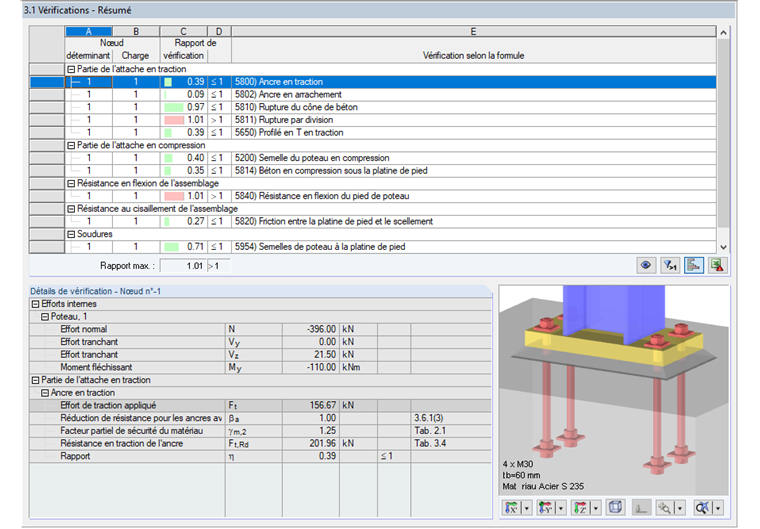760x529 pixels.
Task: Select column header C
Action: 184,32
